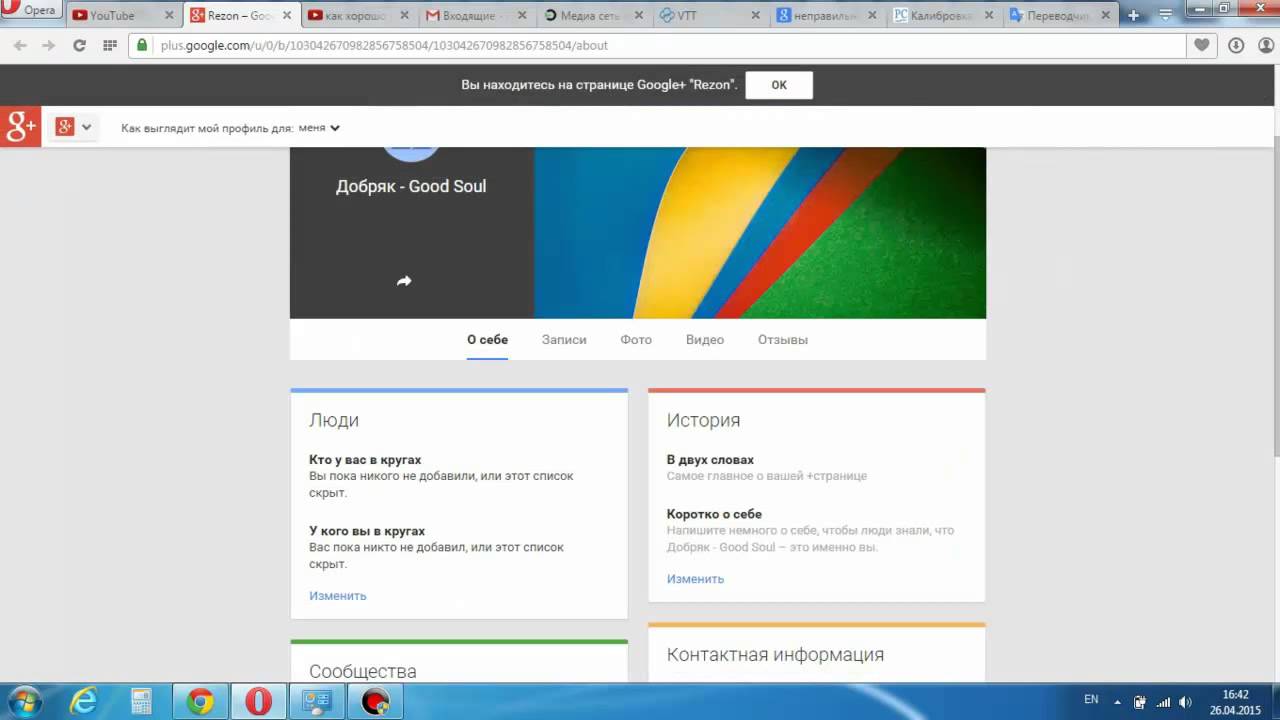Open the tab list menu icon
Viewport: 1280px width, 720px height.
point(1165,15)
